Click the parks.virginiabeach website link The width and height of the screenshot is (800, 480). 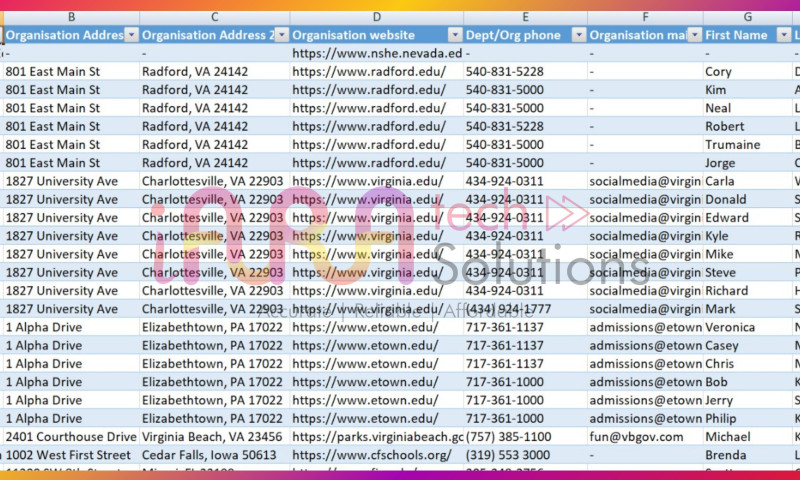377,437
